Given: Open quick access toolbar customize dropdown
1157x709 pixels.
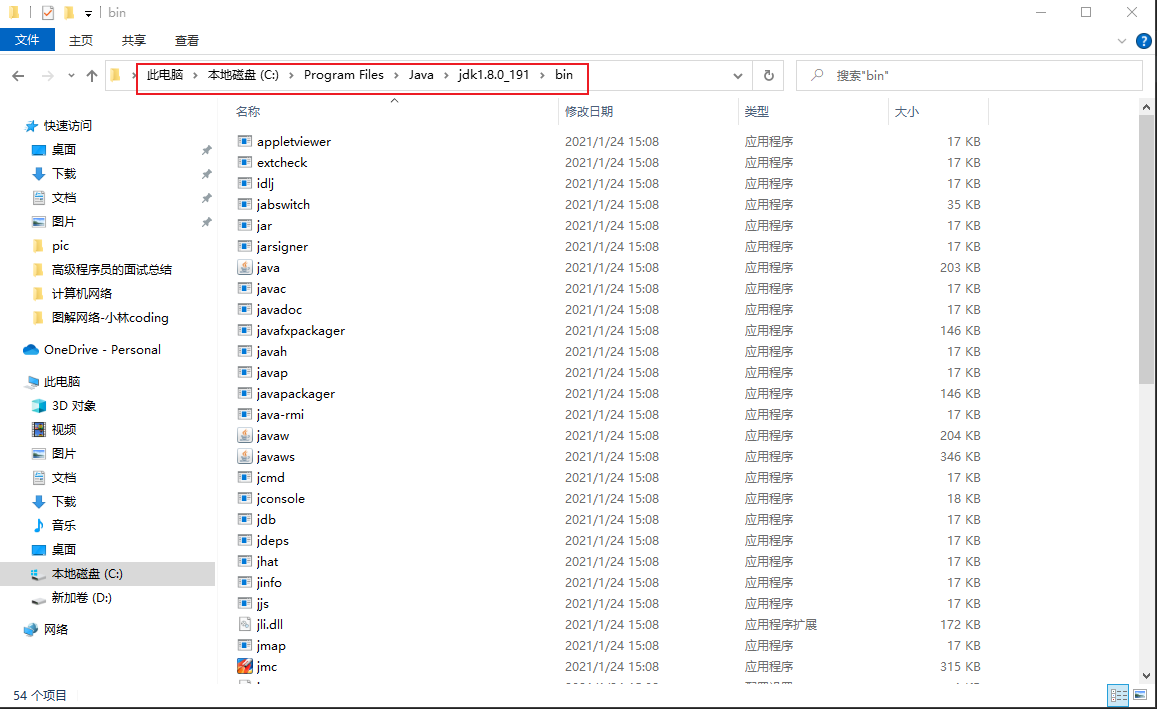Looking at the screenshot, I should tap(88, 13).
